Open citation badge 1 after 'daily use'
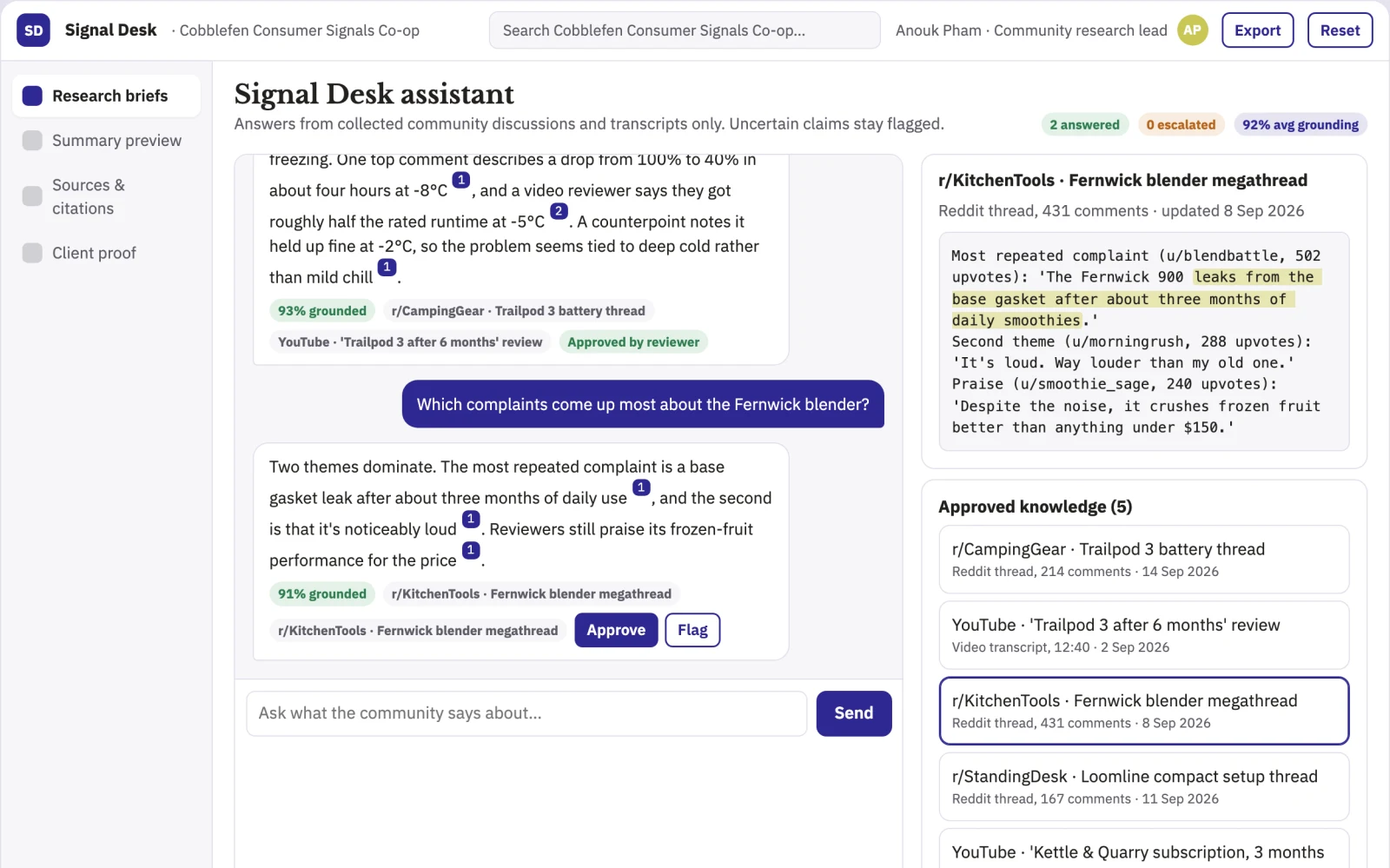The image size is (1390, 868). pyautogui.click(x=641, y=487)
